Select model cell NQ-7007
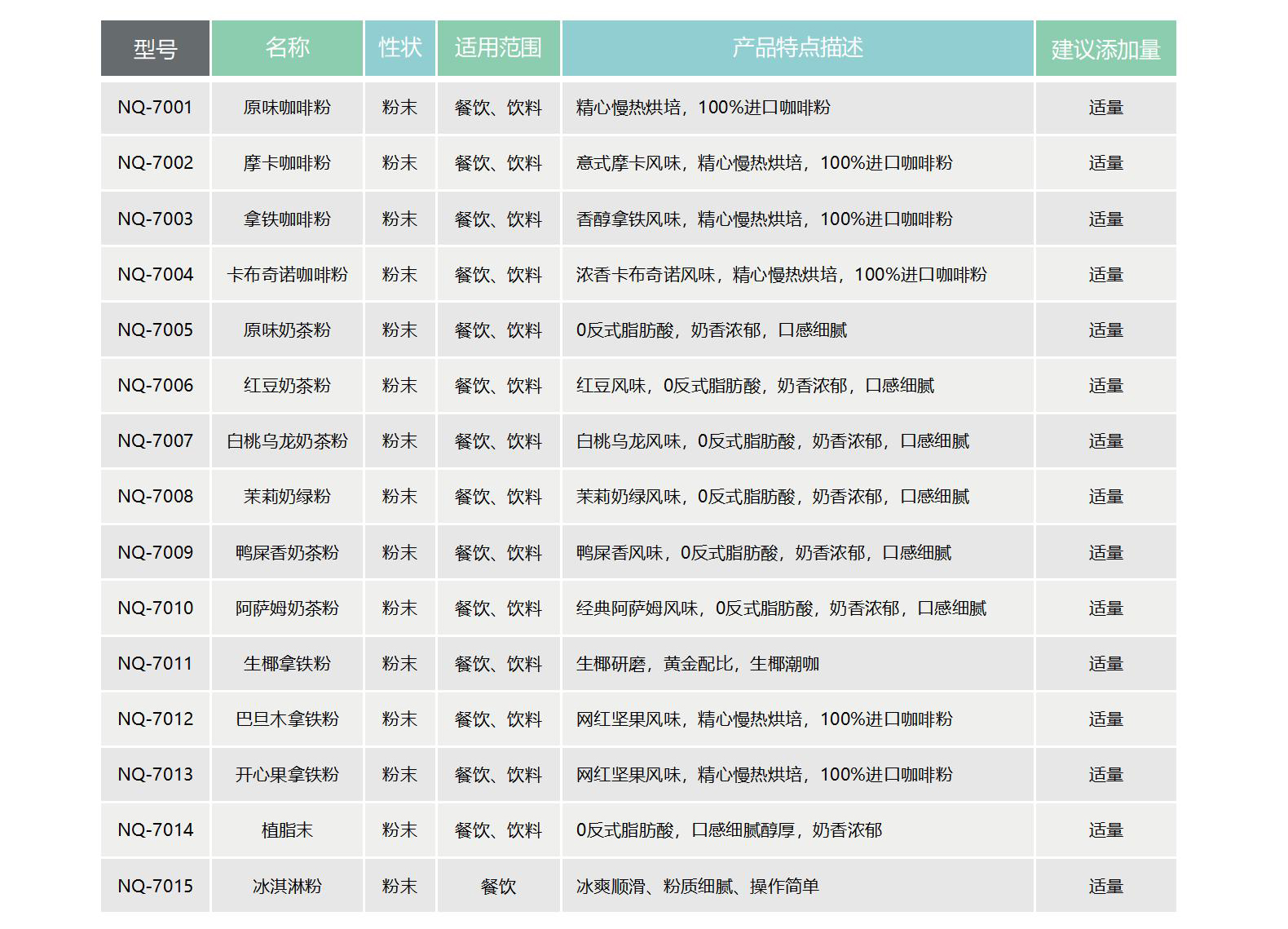1288x929 pixels. coord(155,441)
